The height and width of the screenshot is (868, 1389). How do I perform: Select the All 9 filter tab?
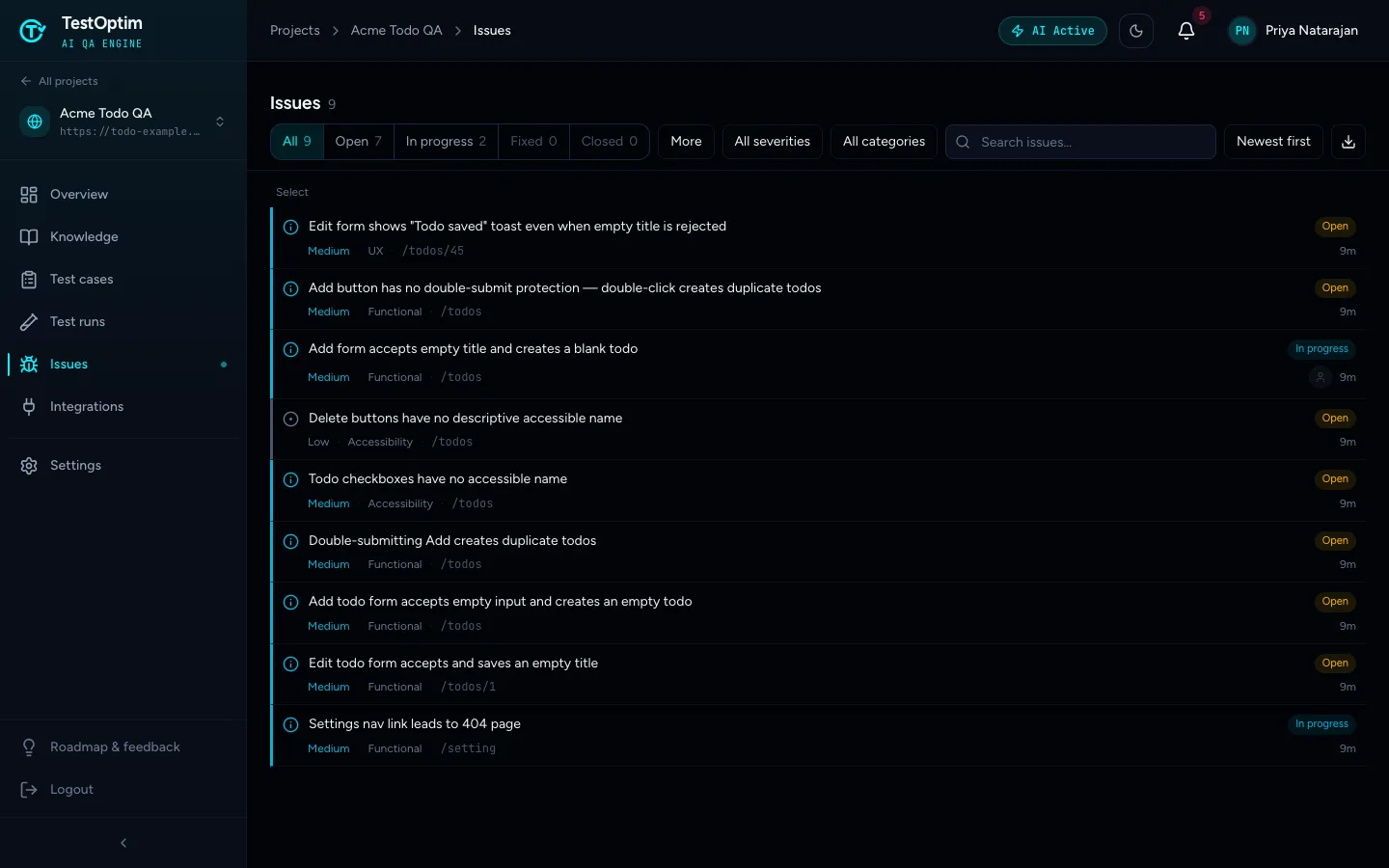[x=297, y=141]
